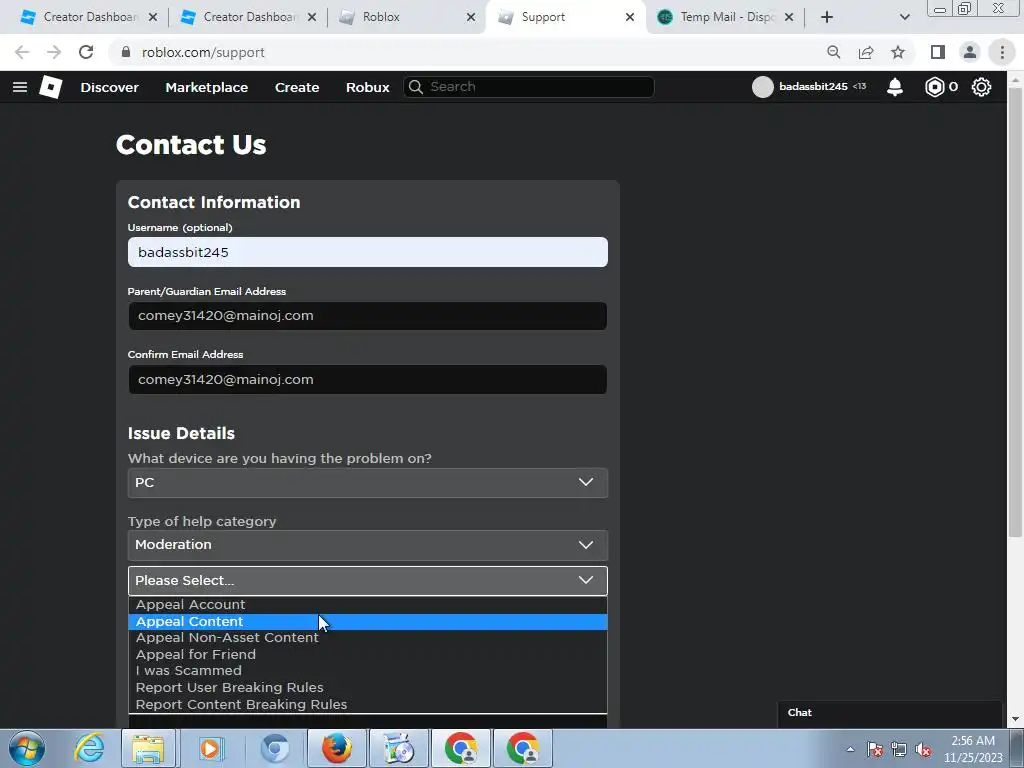The height and width of the screenshot is (768, 1024).
Task: Open the help category dropdown showing Moderation
Action: coord(368,545)
